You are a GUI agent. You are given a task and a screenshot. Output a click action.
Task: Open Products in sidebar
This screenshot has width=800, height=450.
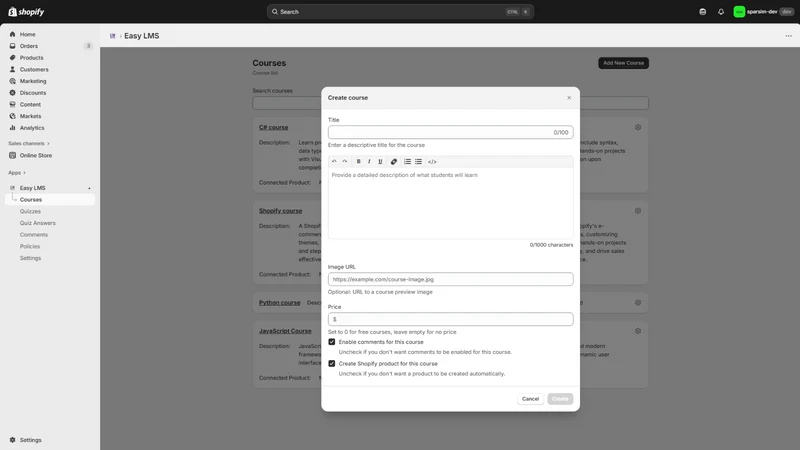point(31,58)
